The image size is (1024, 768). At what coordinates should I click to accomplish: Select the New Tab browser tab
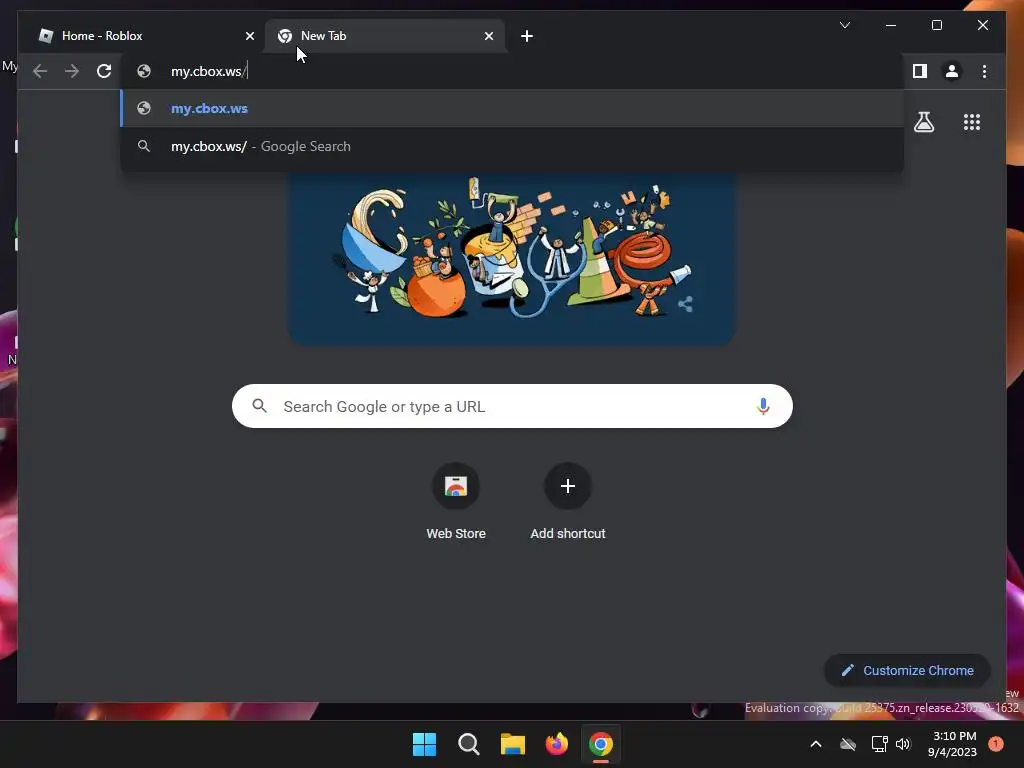pos(384,36)
